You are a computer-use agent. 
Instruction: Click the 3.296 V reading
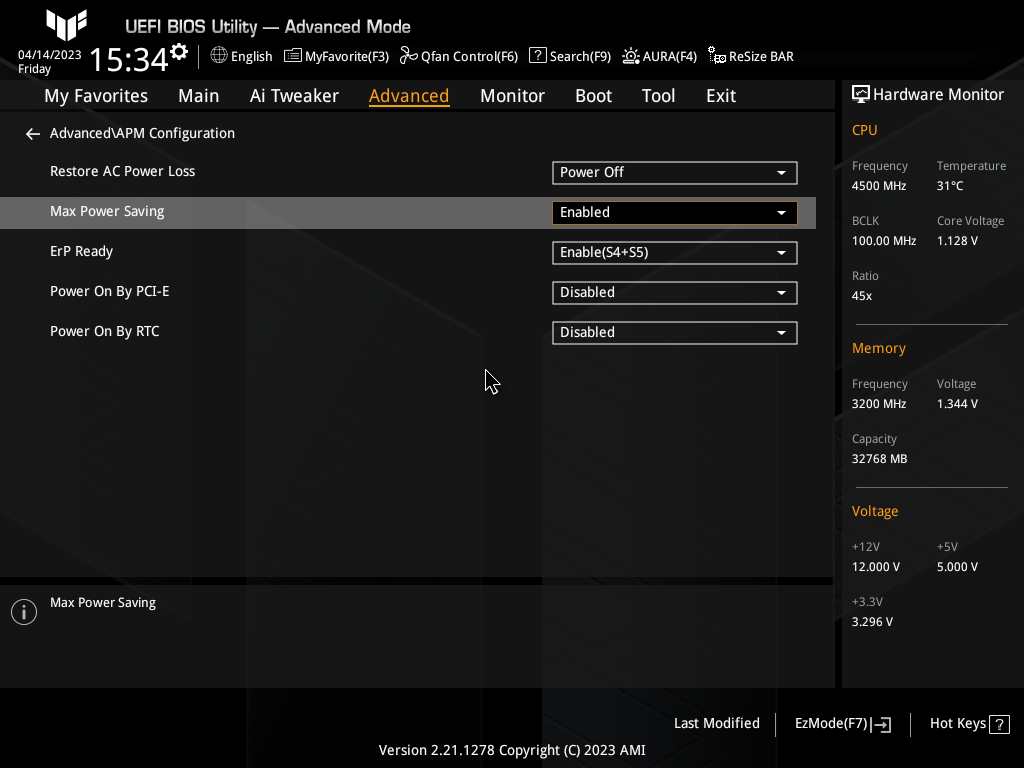872,622
